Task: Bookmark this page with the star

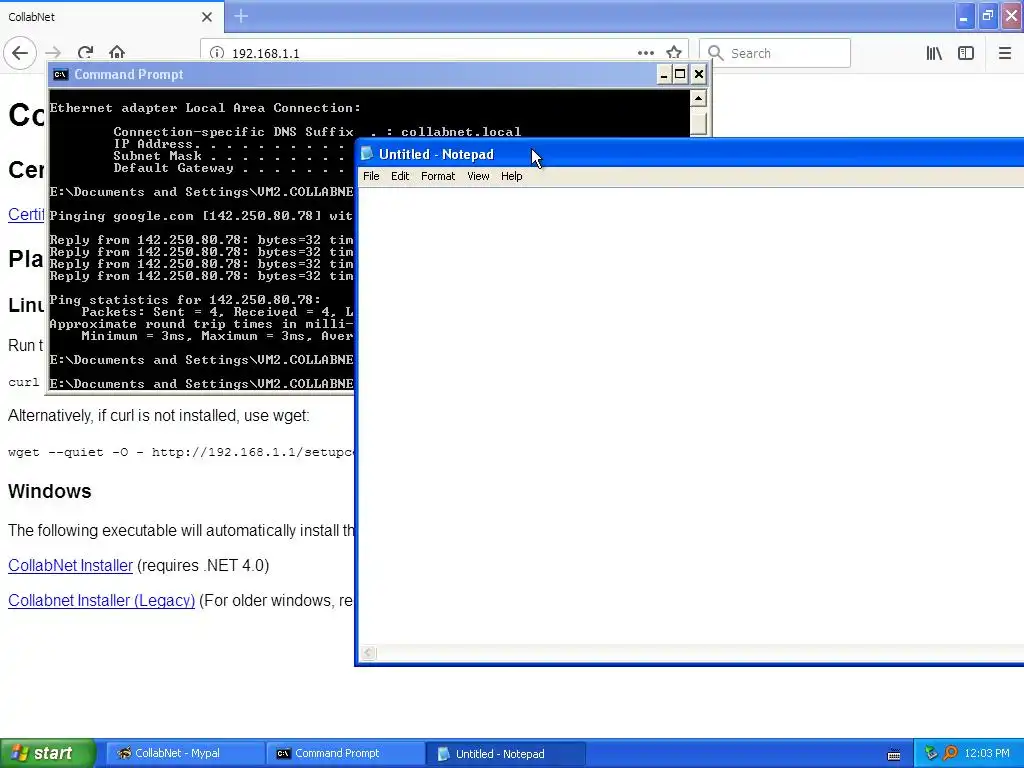Action: click(674, 53)
